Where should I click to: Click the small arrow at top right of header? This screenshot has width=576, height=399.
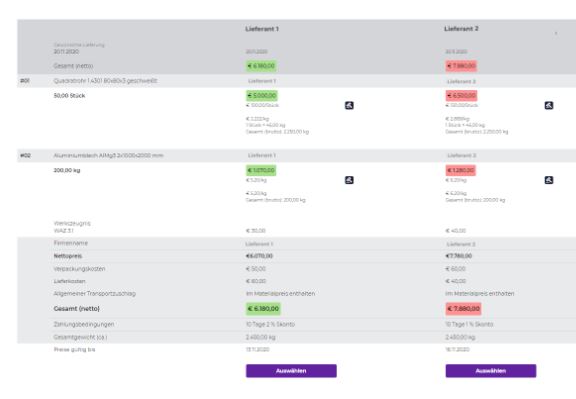[x=556, y=33]
